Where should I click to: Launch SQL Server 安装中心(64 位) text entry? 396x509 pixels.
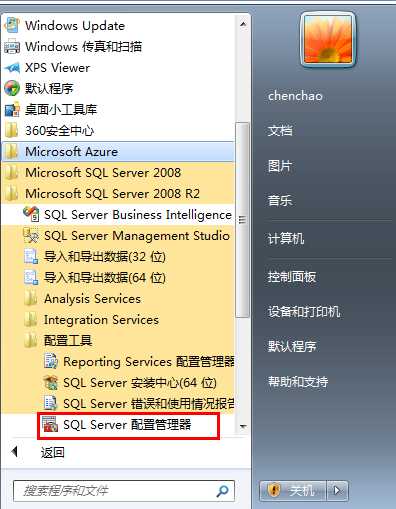tap(140, 383)
